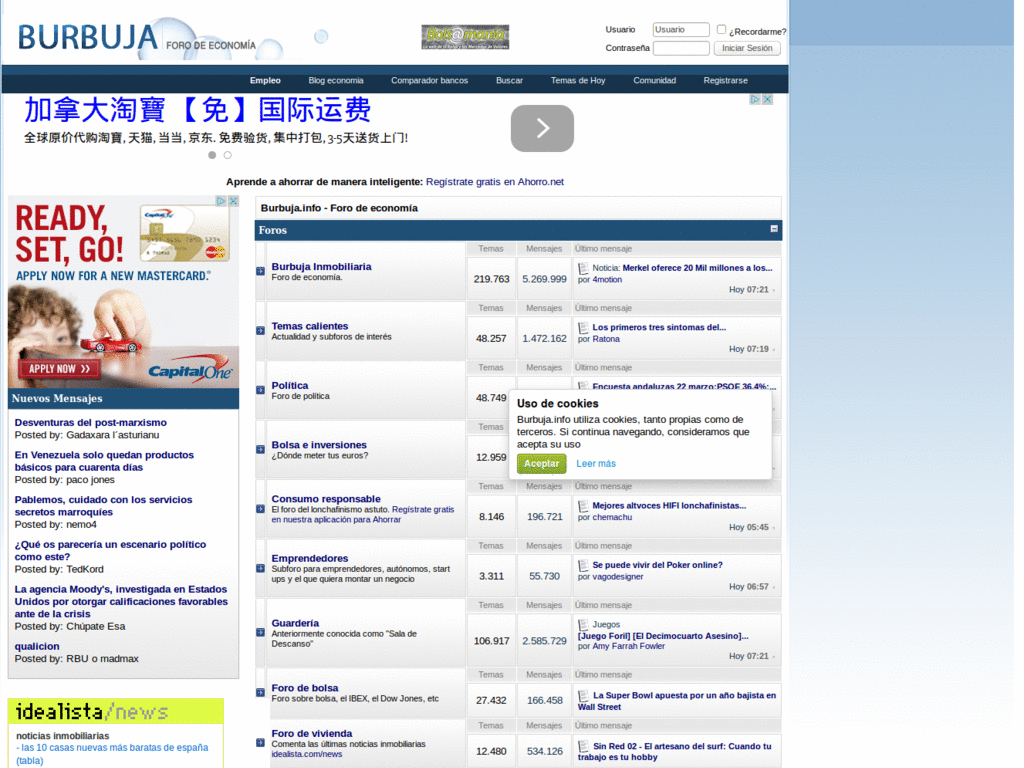This screenshot has width=1024, height=768.
Task: Open Regístrate gratis en Ahorro.net link
Action: pos(494,182)
